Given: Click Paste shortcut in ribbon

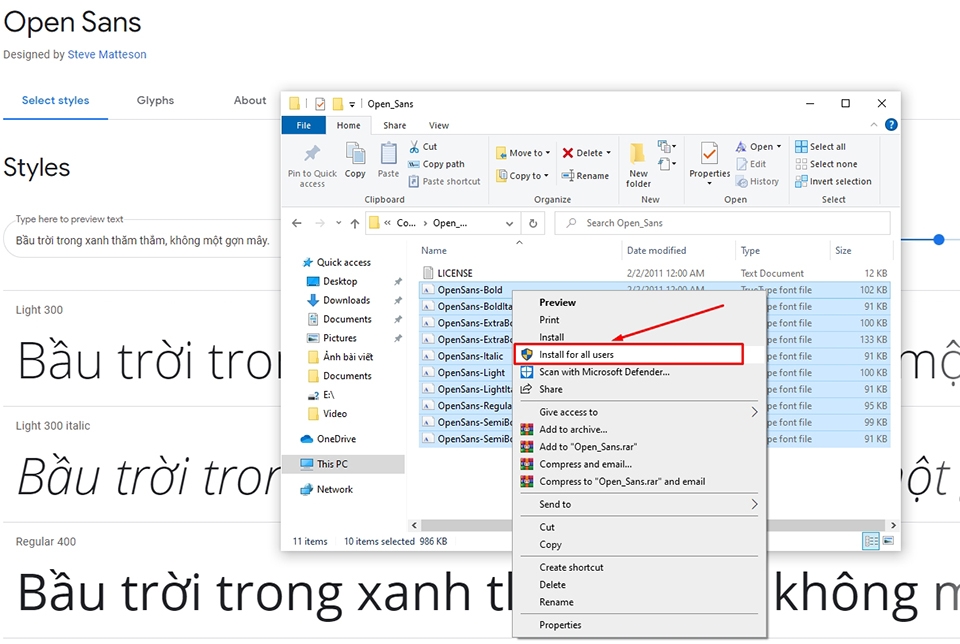Looking at the screenshot, I should tap(444, 181).
